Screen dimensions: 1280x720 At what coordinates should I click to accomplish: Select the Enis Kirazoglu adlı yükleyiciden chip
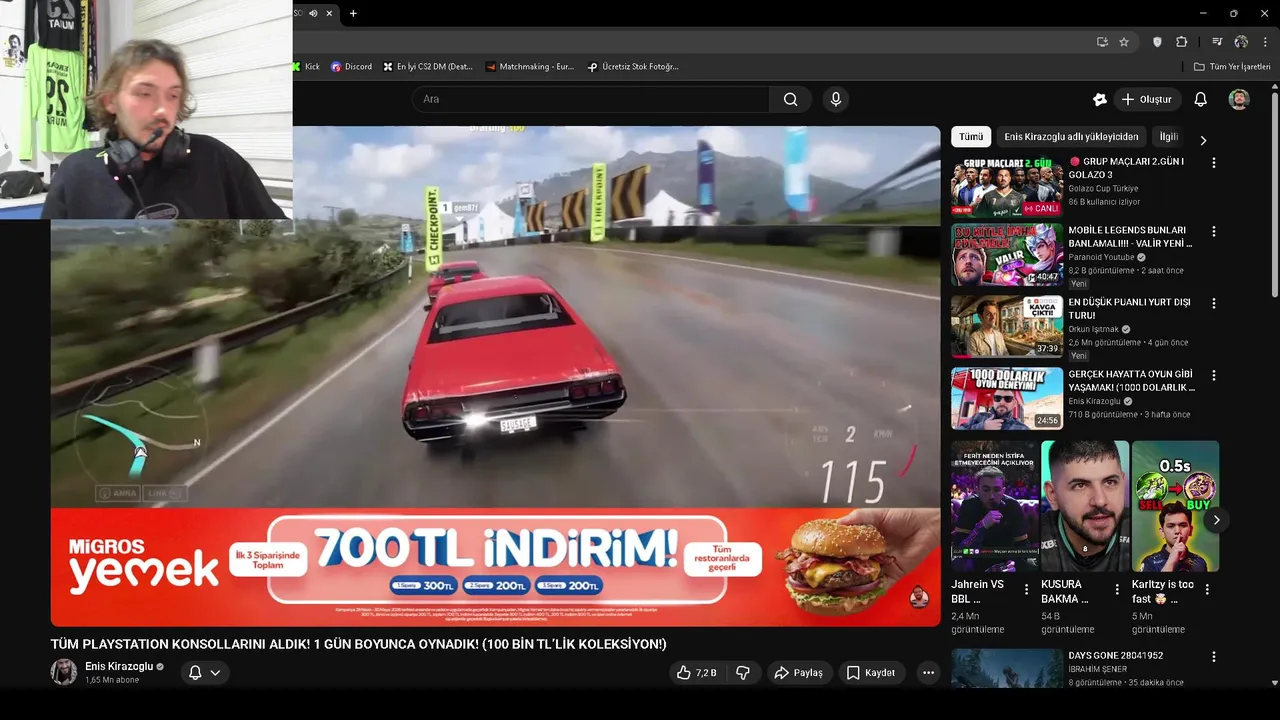click(x=1071, y=137)
